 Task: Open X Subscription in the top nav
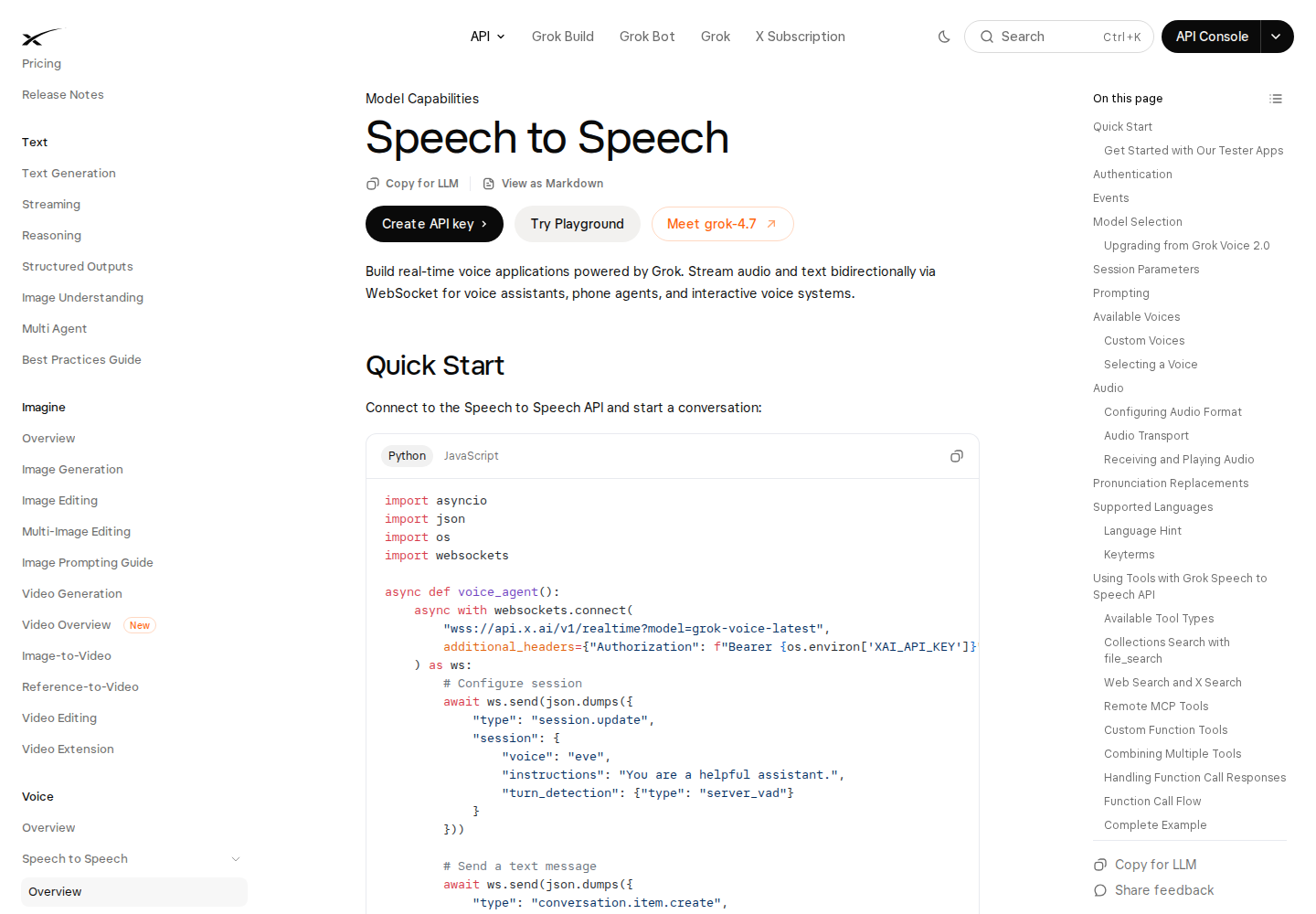pos(801,37)
